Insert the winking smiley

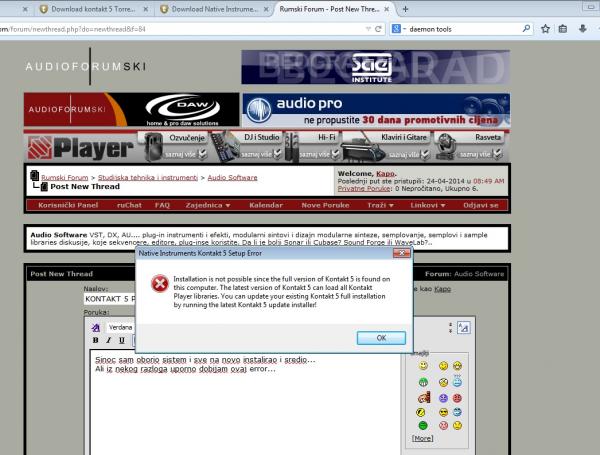click(x=443, y=366)
